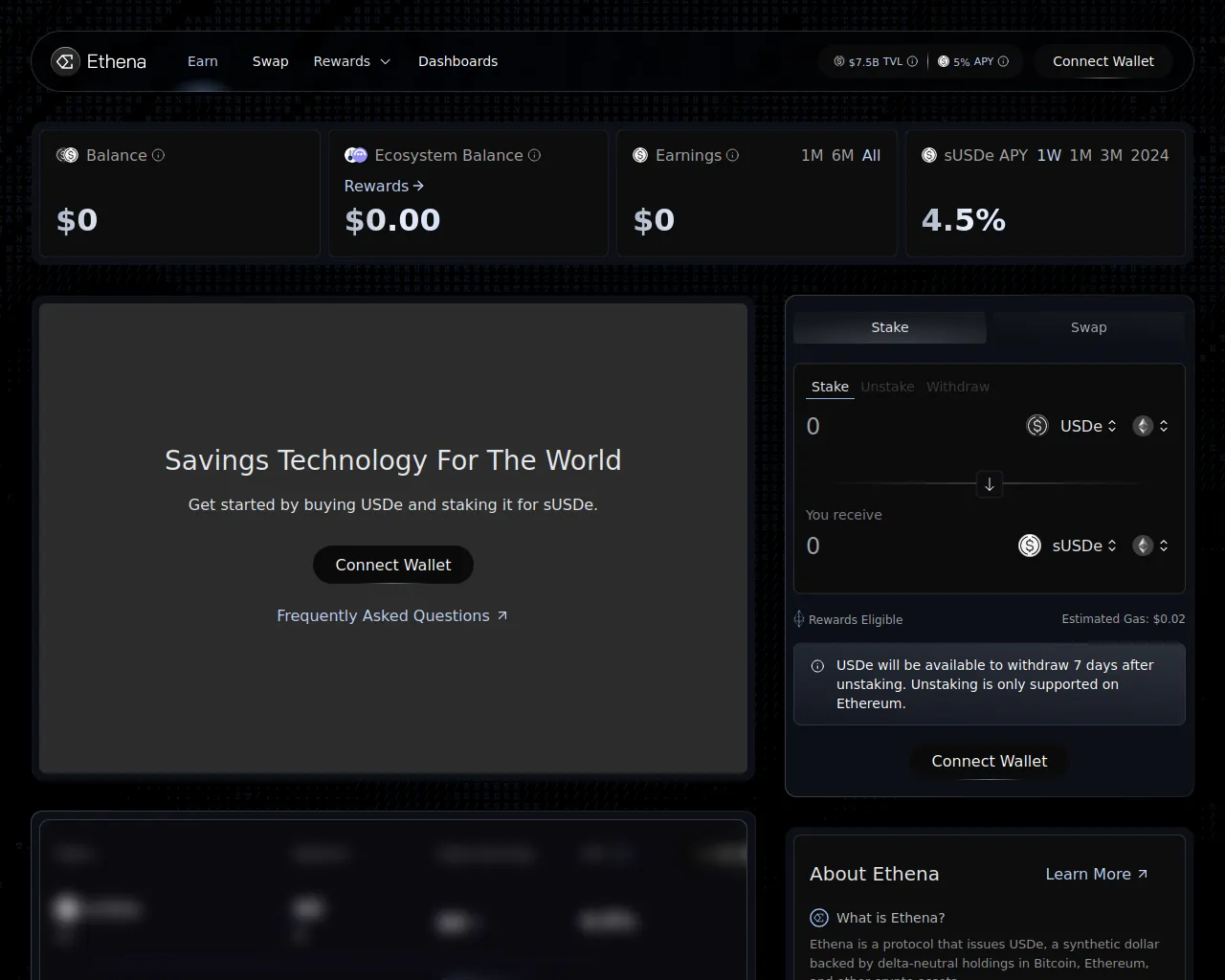Click the Ecosystem Balance info icon

click(x=534, y=155)
